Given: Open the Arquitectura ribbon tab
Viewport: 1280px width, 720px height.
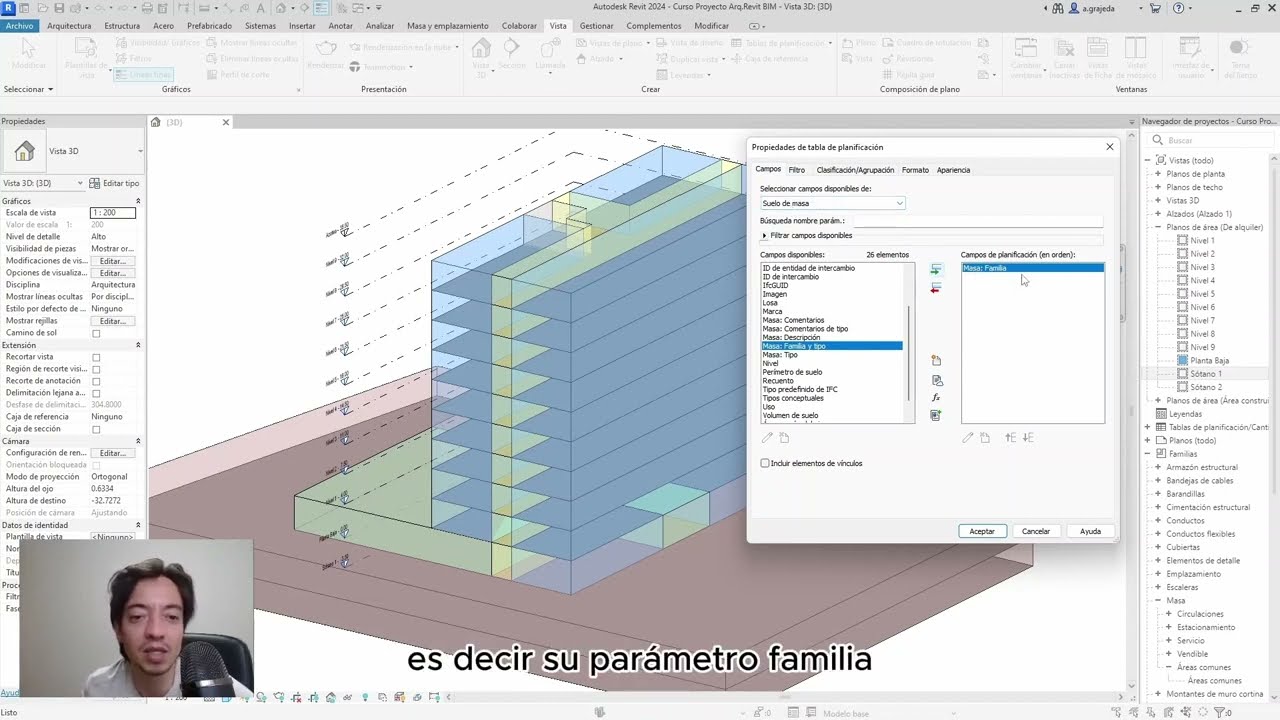Looking at the screenshot, I should pyautogui.click(x=69, y=26).
